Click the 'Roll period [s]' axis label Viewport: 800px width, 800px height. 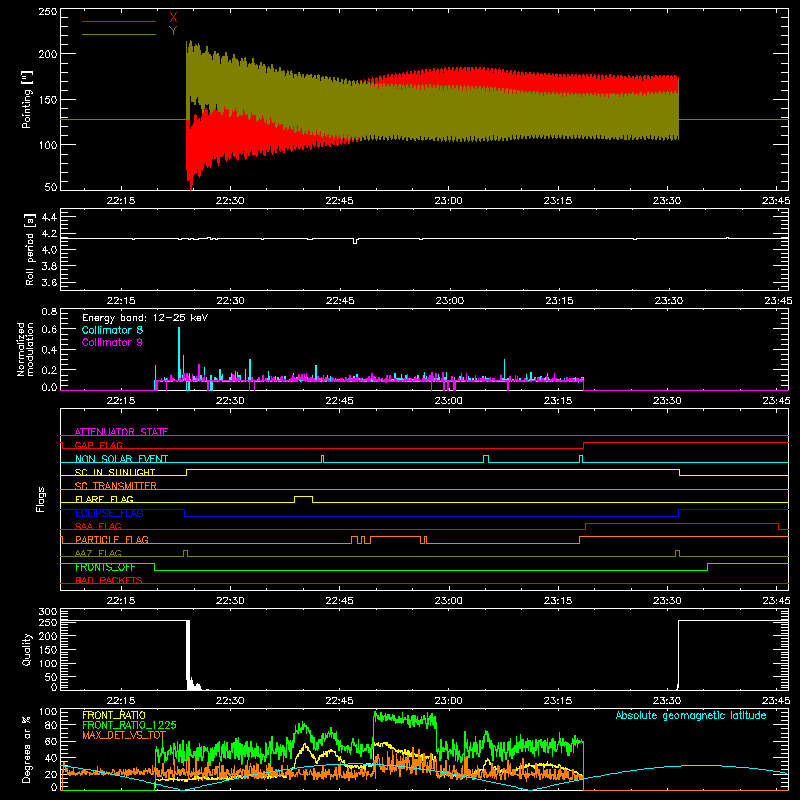coord(29,249)
